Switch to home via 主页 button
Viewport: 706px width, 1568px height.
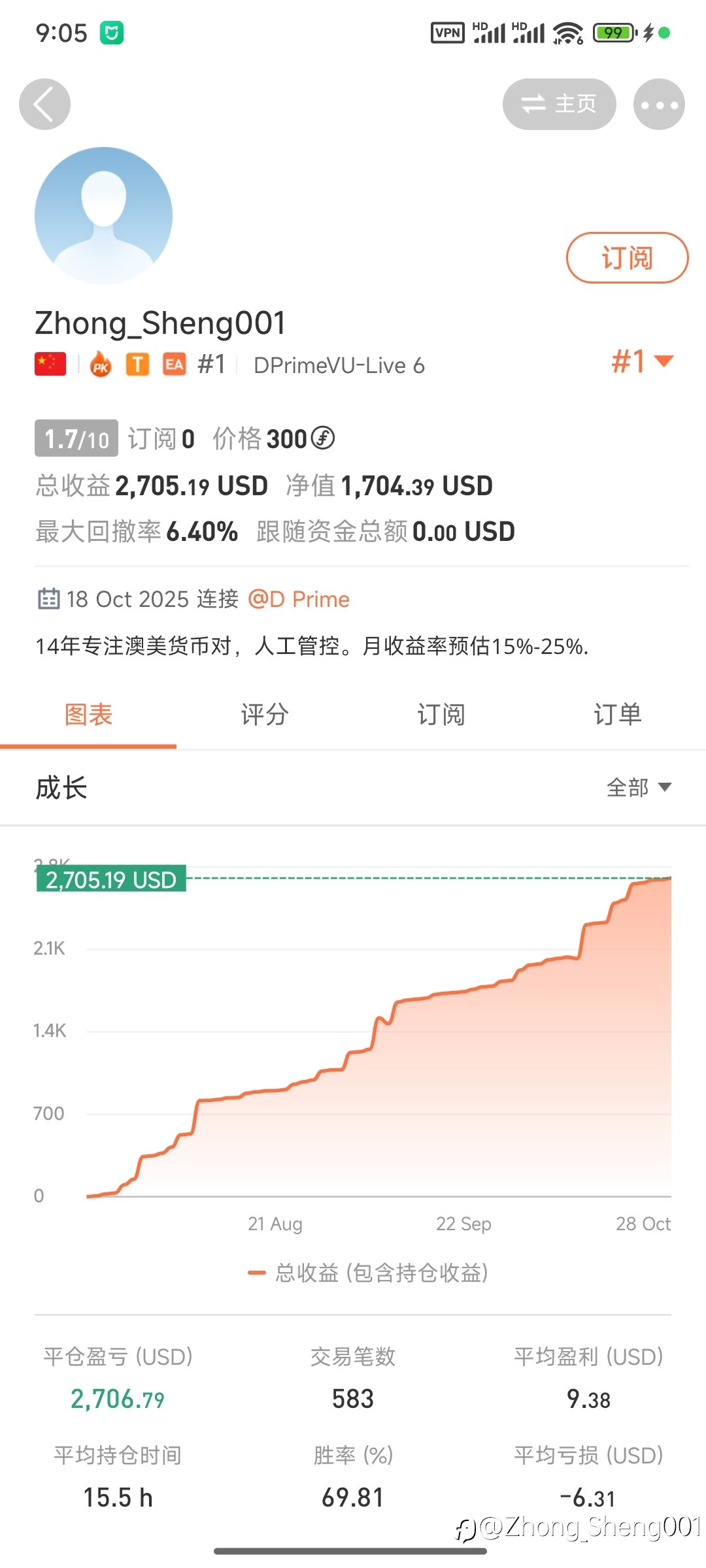click(x=559, y=105)
